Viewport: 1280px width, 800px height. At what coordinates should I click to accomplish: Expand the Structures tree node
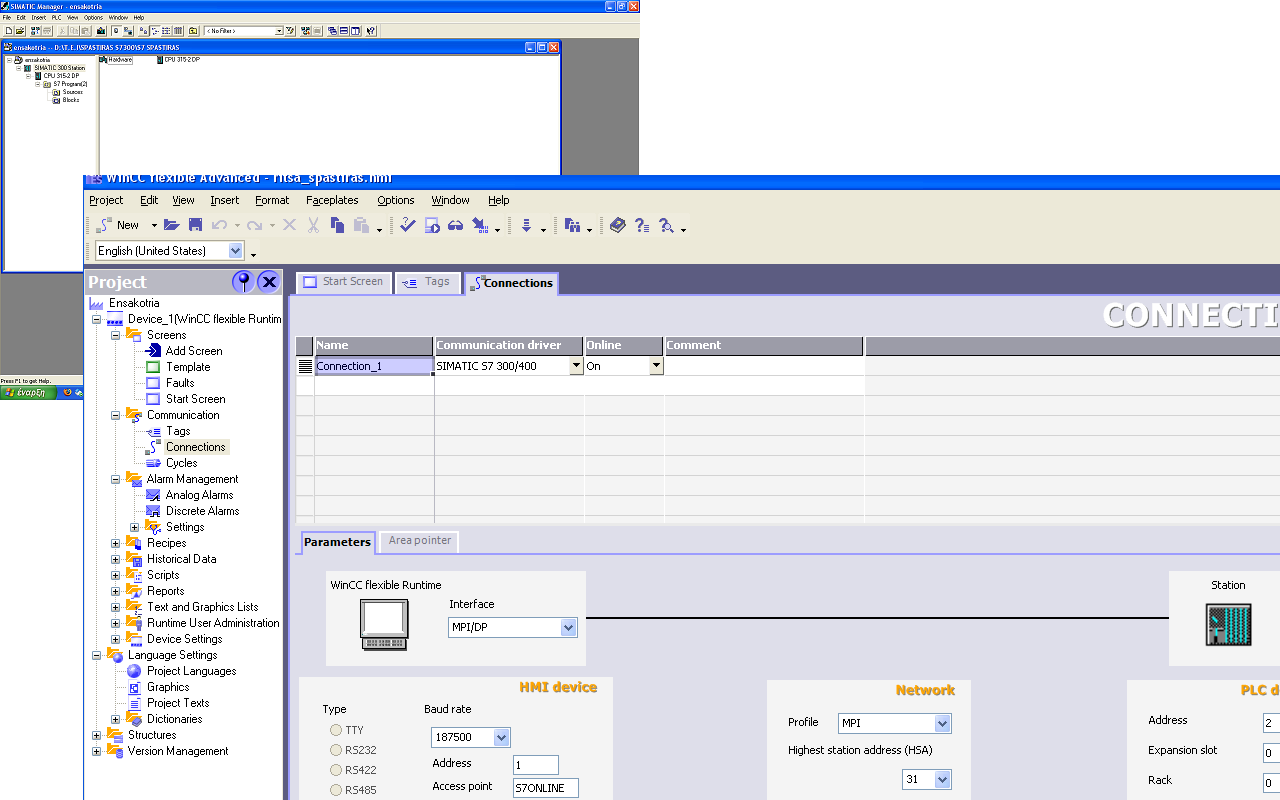point(96,735)
